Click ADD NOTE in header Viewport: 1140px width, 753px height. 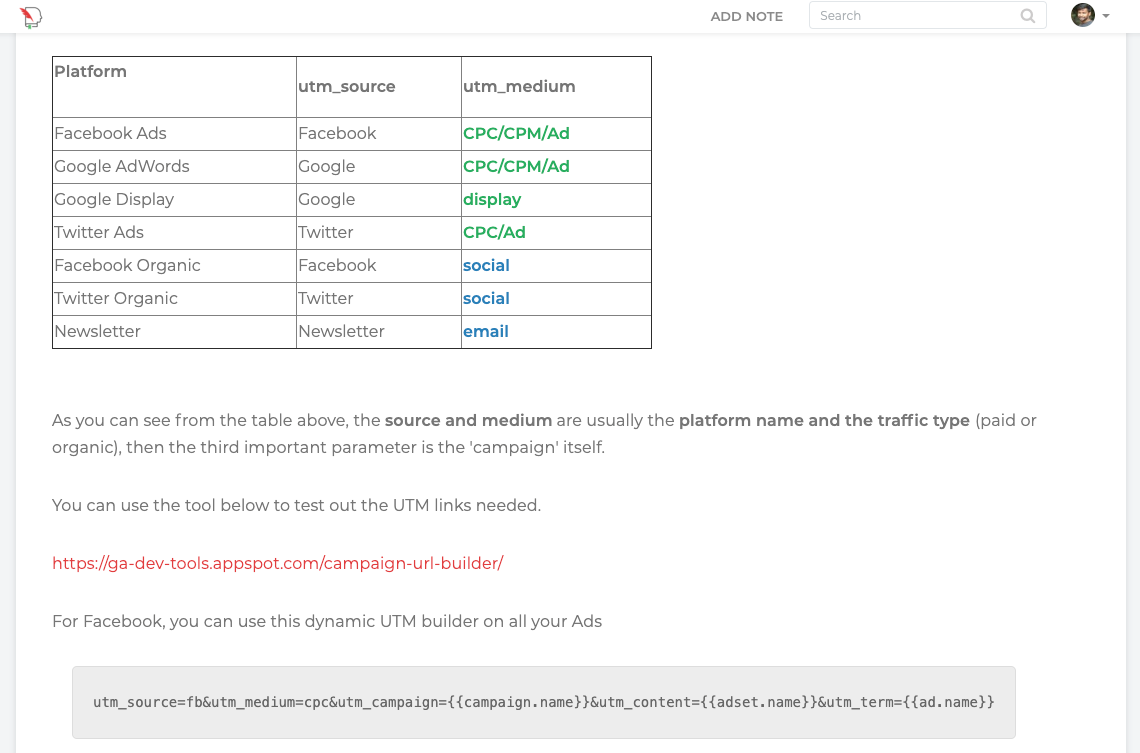pos(746,17)
